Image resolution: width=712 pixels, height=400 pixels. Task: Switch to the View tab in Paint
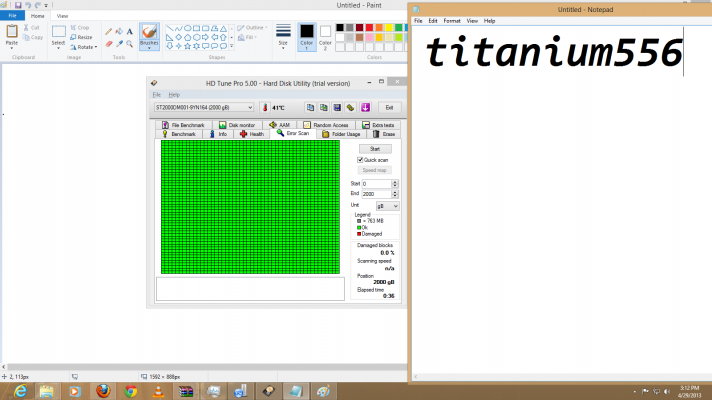point(62,16)
